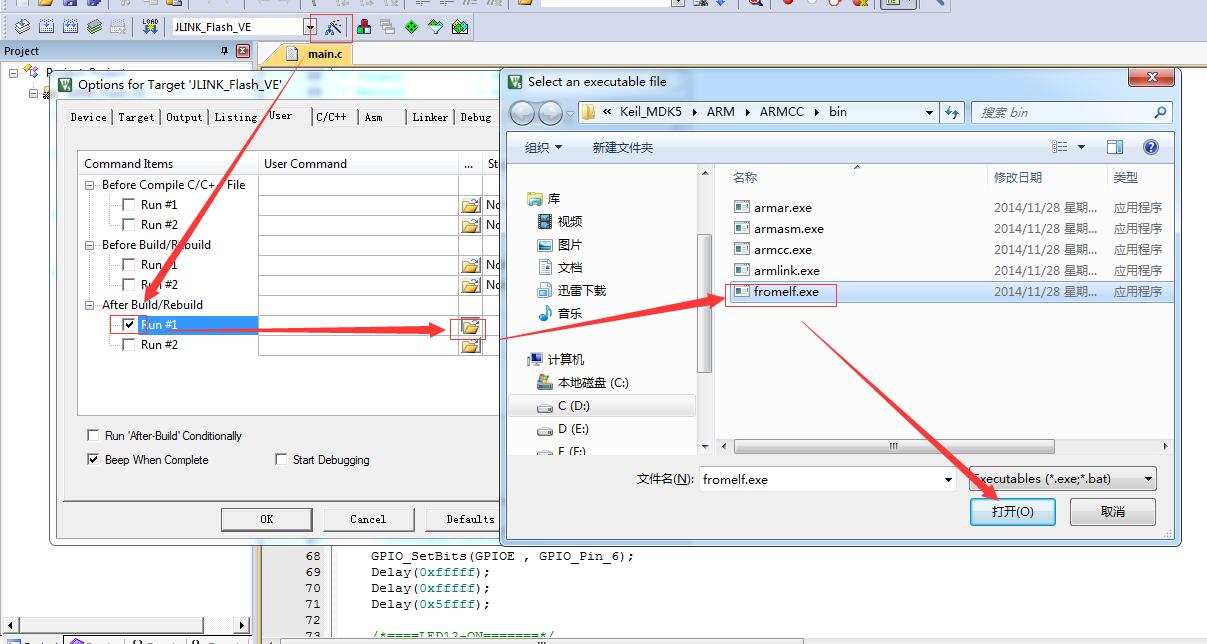The height and width of the screenshot is (644, 1207).
Task: Click the Manage Run-Time Environment green diamond icon
Action: [x=411, y=27]
